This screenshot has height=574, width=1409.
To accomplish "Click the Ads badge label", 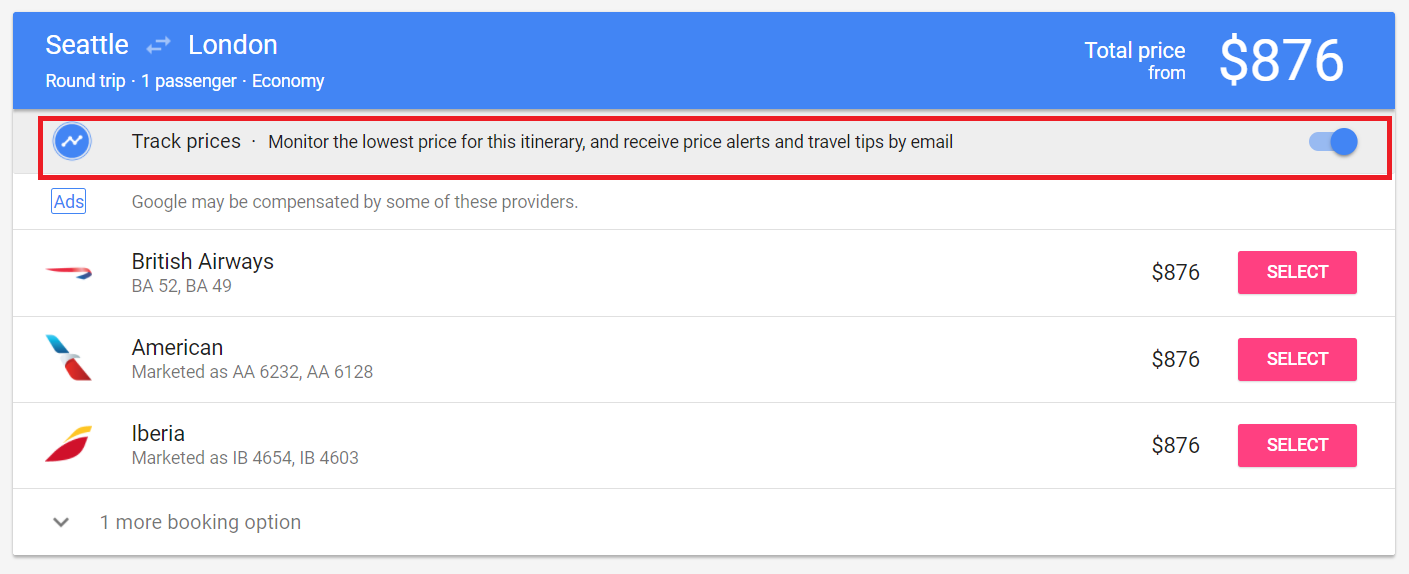I will (x=69, y=202).
